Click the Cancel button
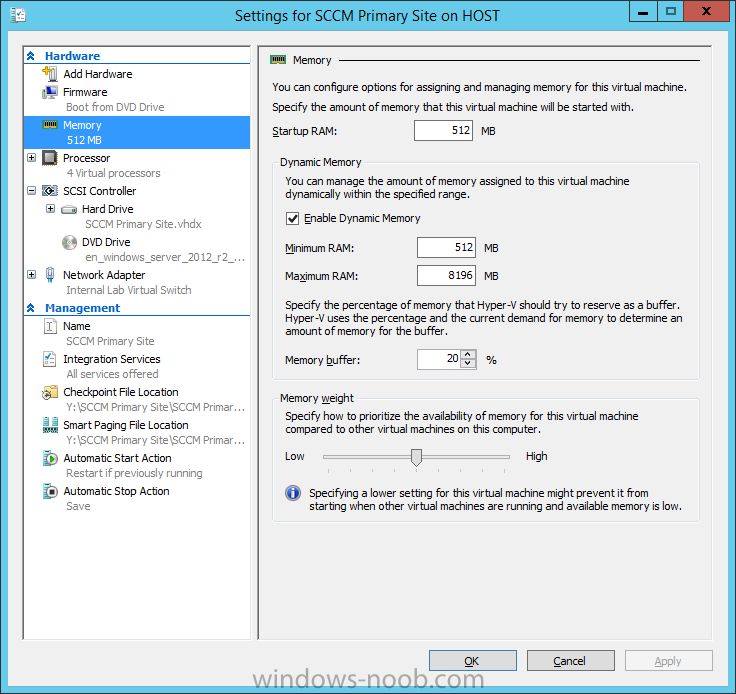Image resolution: width=736 pixels, height=694 pixels. pyautogui.click(x=571, y=661)
